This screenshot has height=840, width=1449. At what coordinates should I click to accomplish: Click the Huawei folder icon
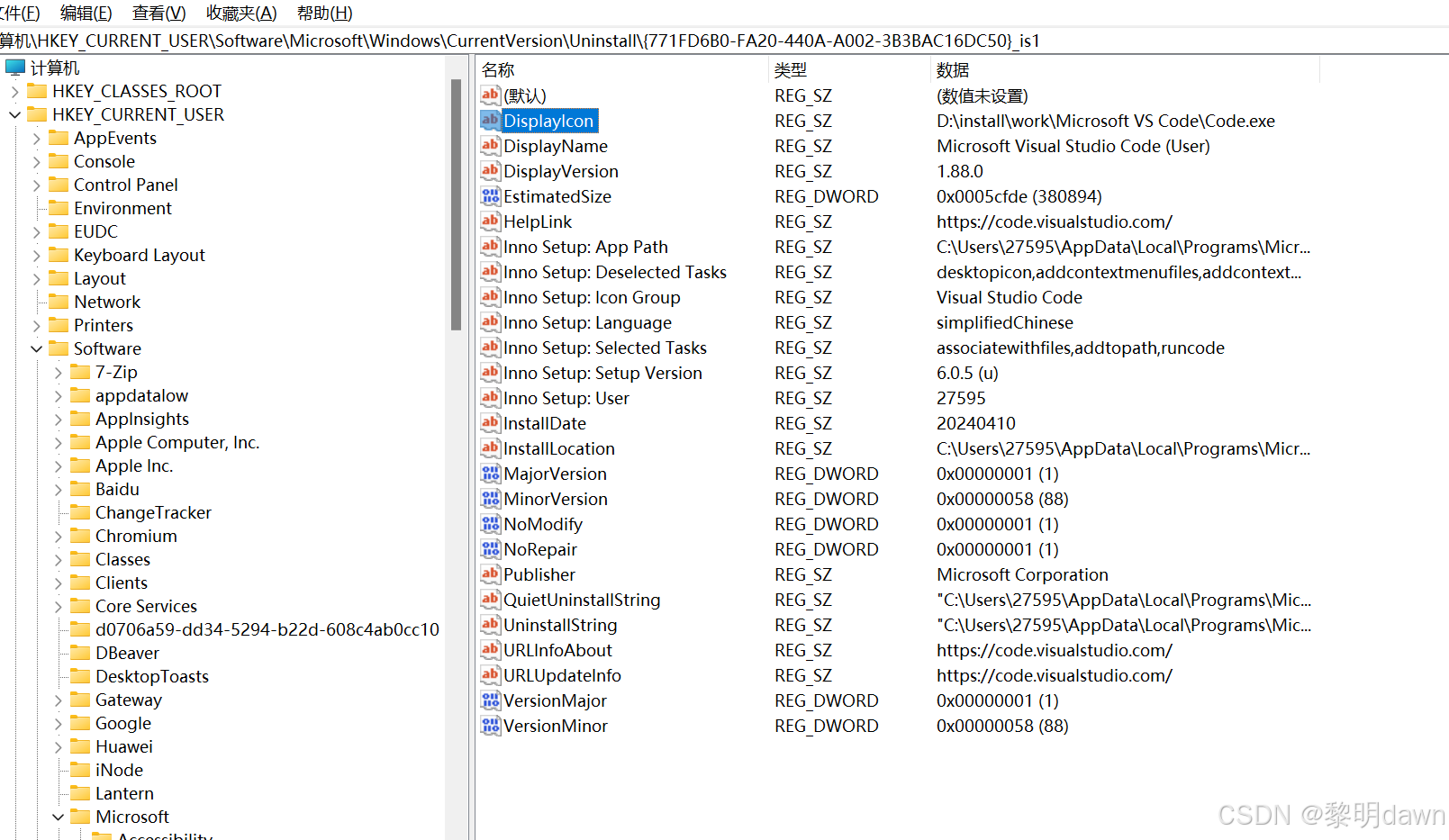click(x=80, y=746)
